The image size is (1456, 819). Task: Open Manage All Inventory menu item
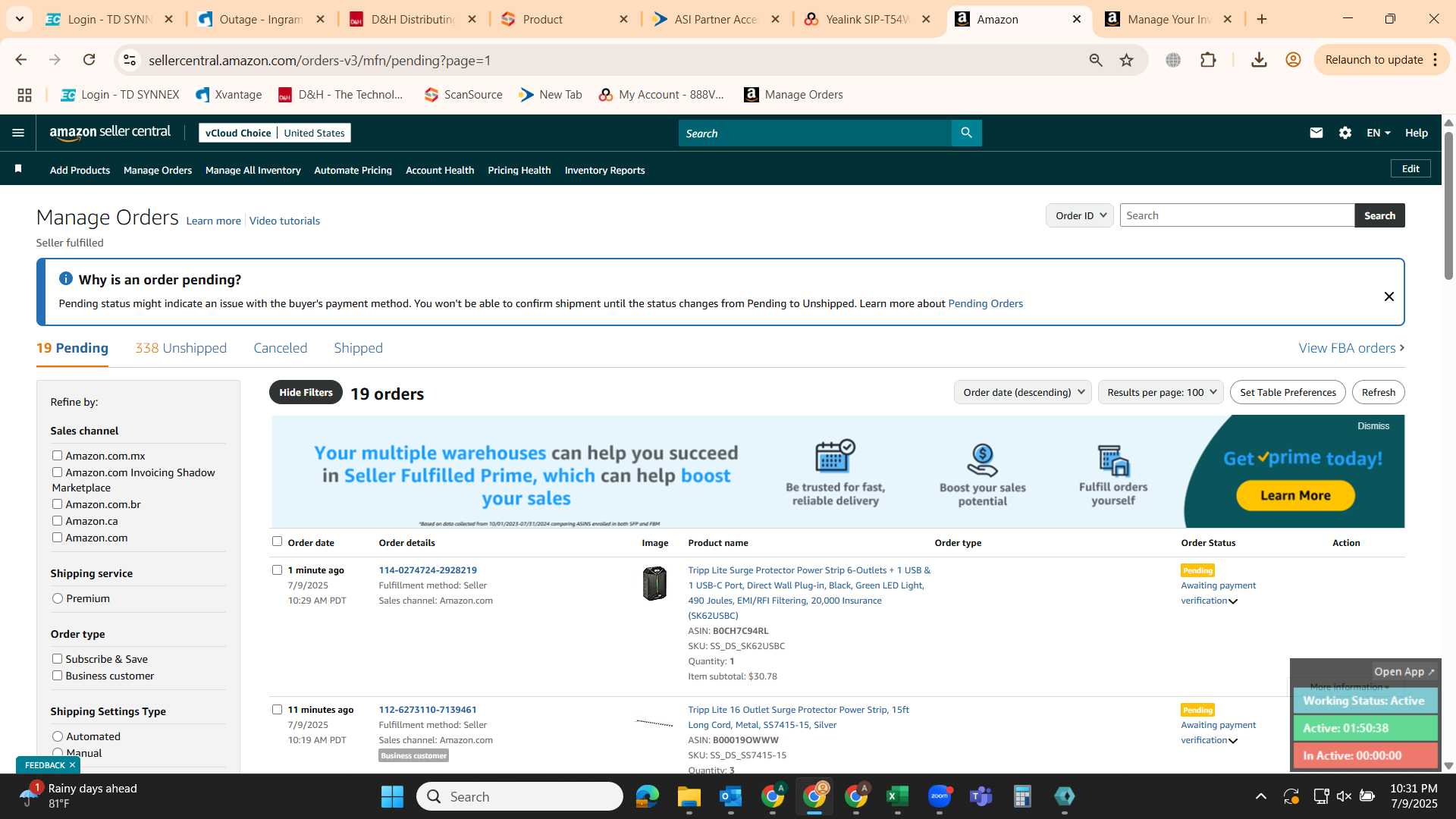[x=253, y=170]
